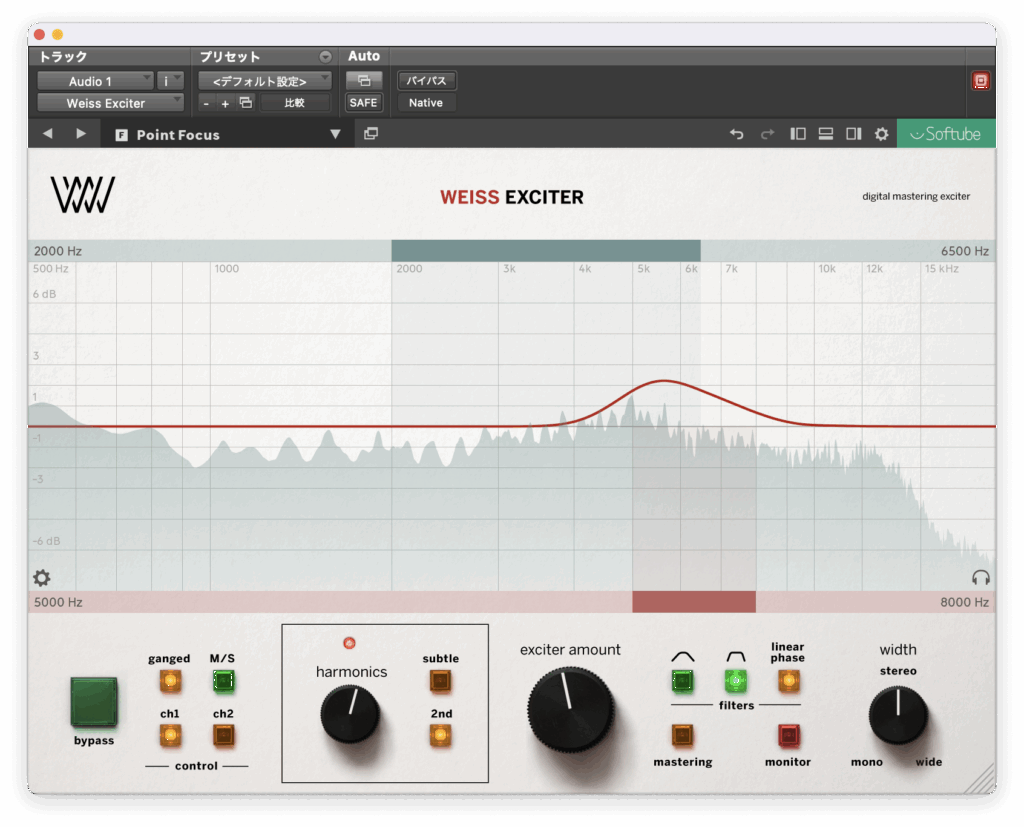Click the プリセット header label
The width and height of the screenshot is (1024, 827).
(x=230, y=57)
